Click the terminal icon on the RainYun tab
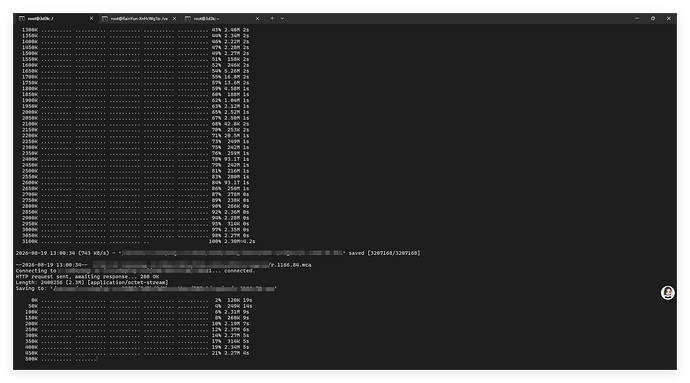The width and height of the screenshot is (690, 383). (105, 18)
